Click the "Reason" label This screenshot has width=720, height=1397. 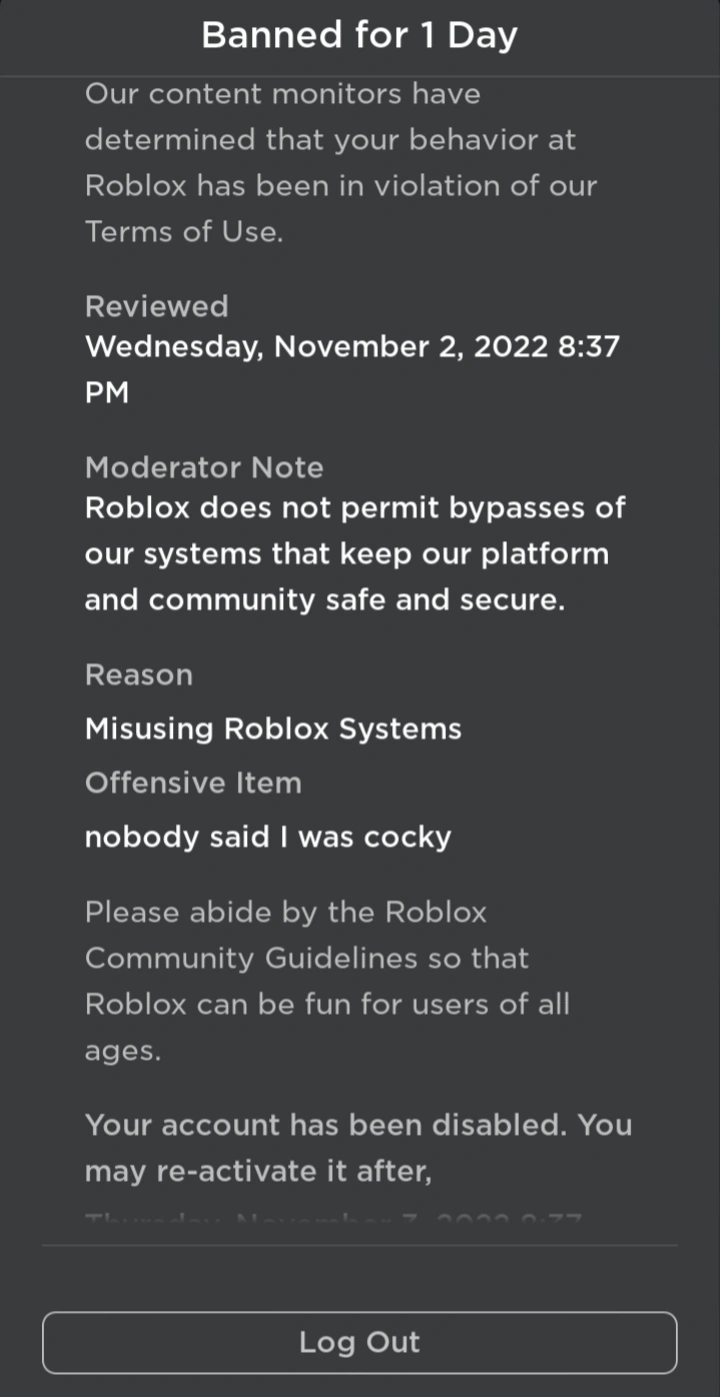(x=138, y=675)
